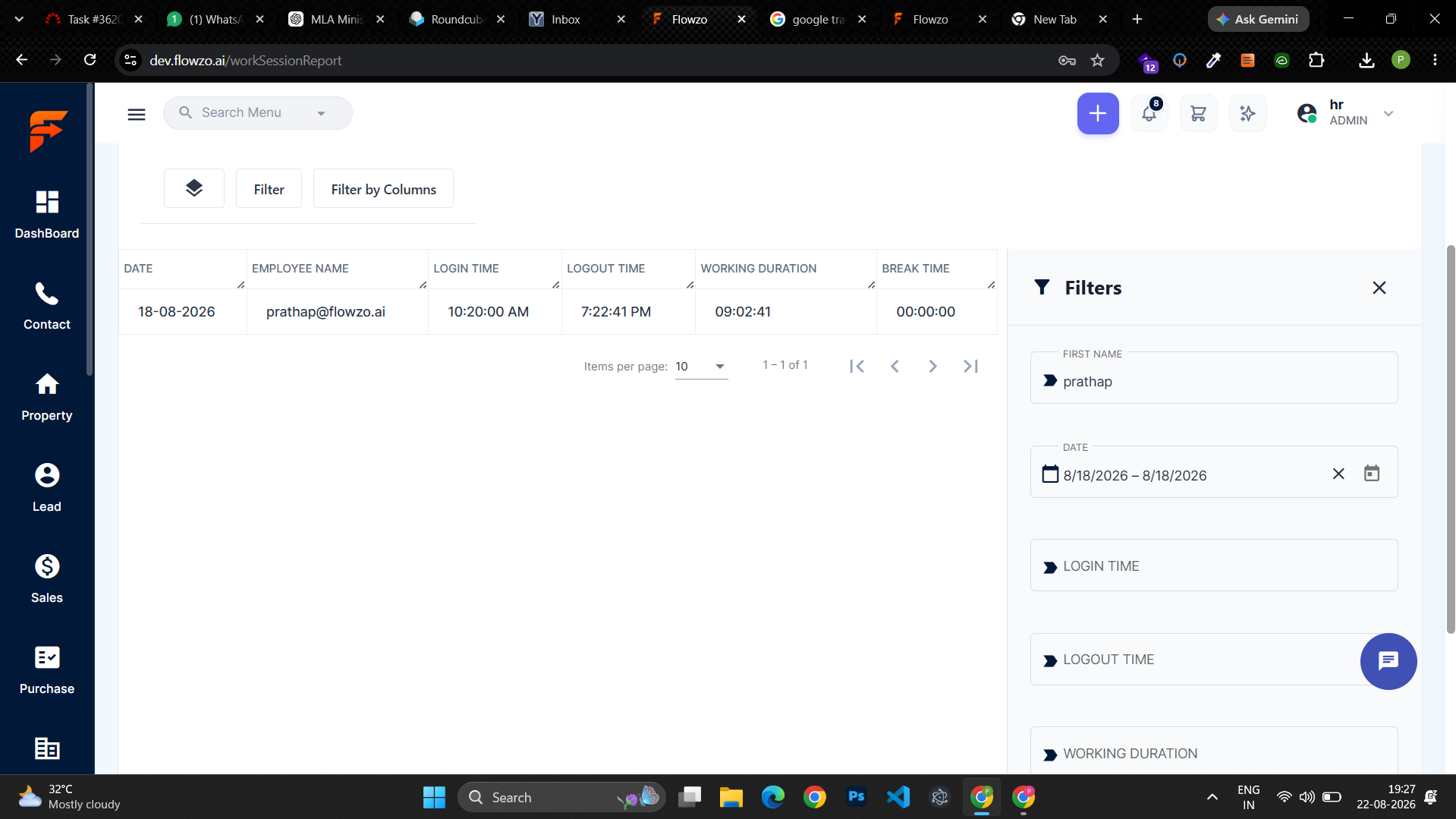Click Ask Gemini button
The height and width of the screenshot is (819, 1456).
pos(1257,19)
